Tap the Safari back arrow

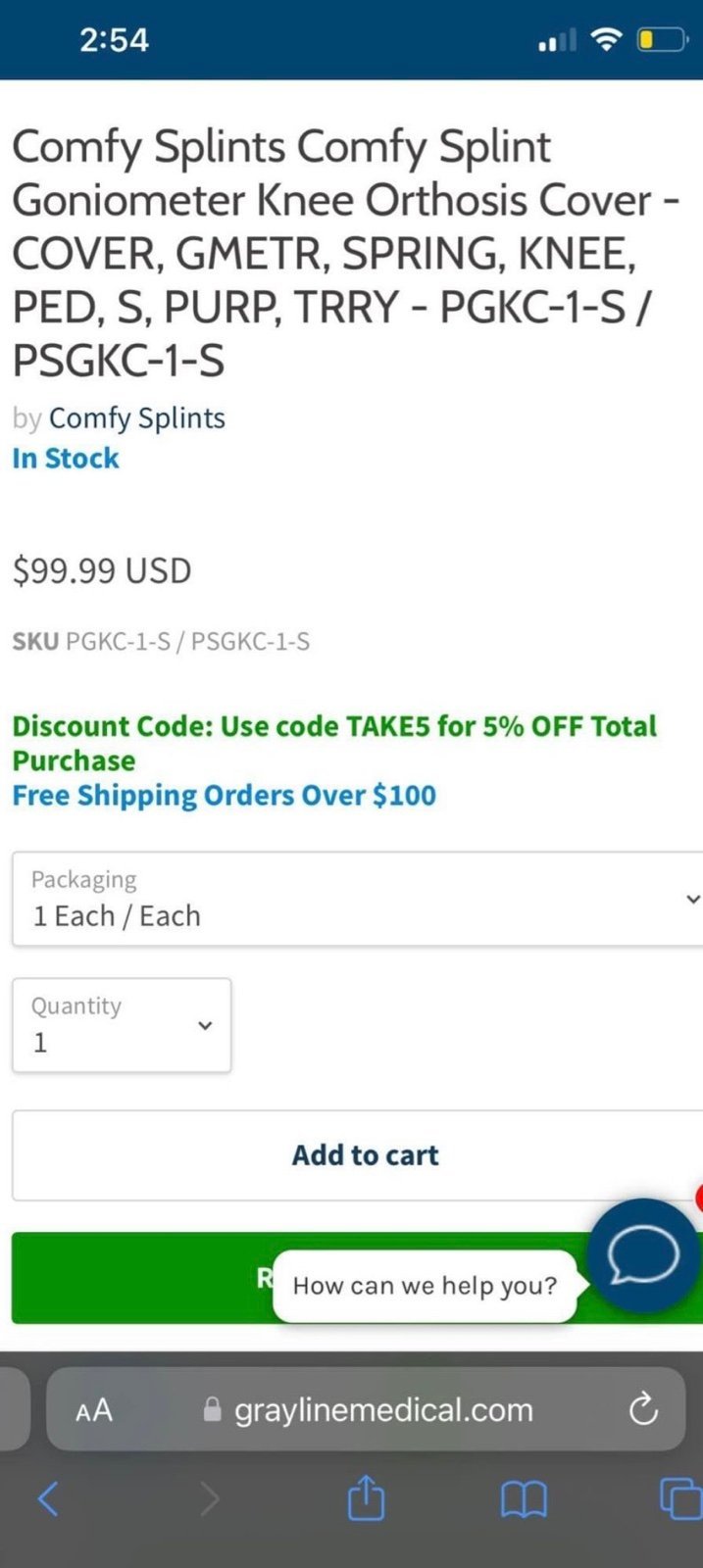48,1498
